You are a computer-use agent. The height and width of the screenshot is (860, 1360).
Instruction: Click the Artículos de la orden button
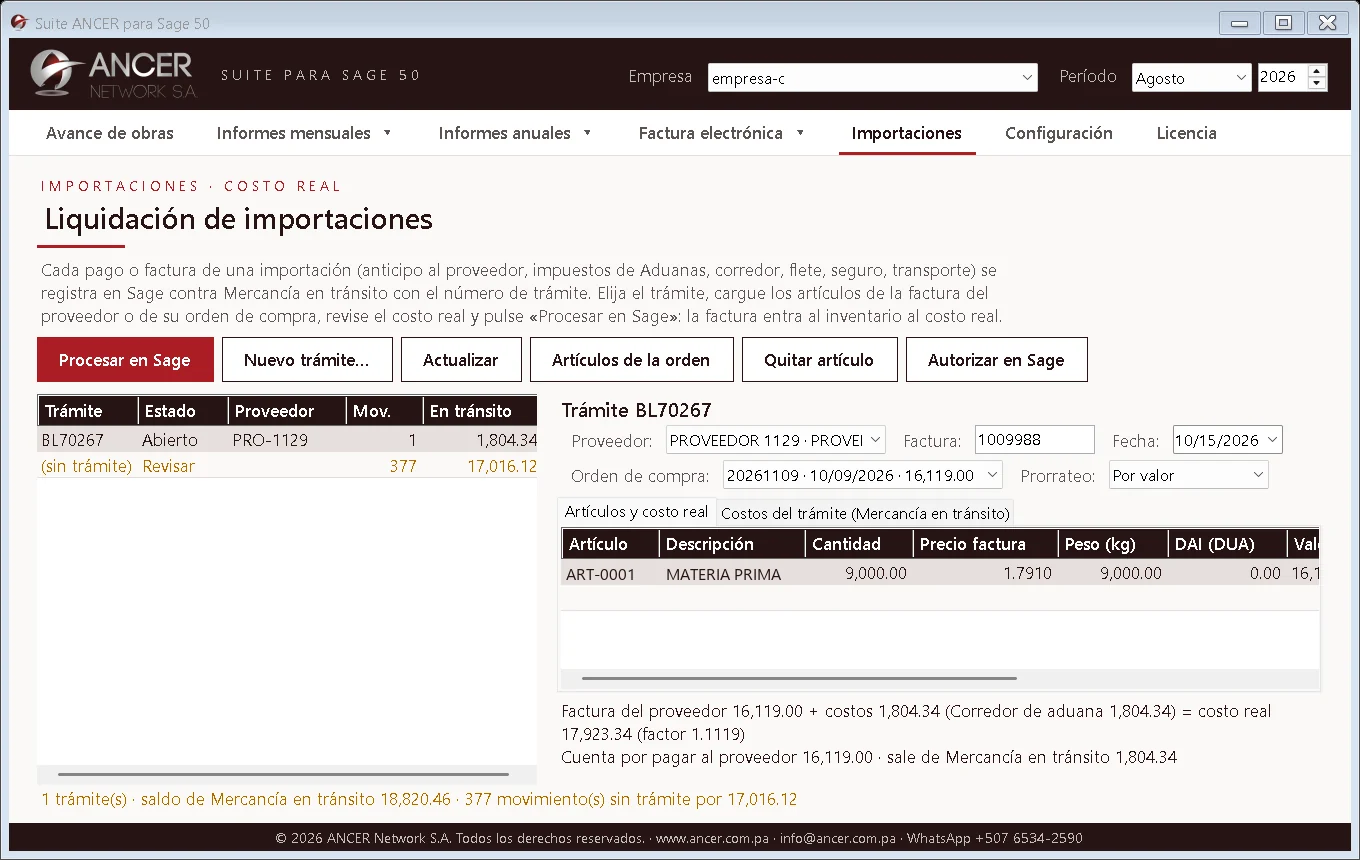tap(631, 360)
